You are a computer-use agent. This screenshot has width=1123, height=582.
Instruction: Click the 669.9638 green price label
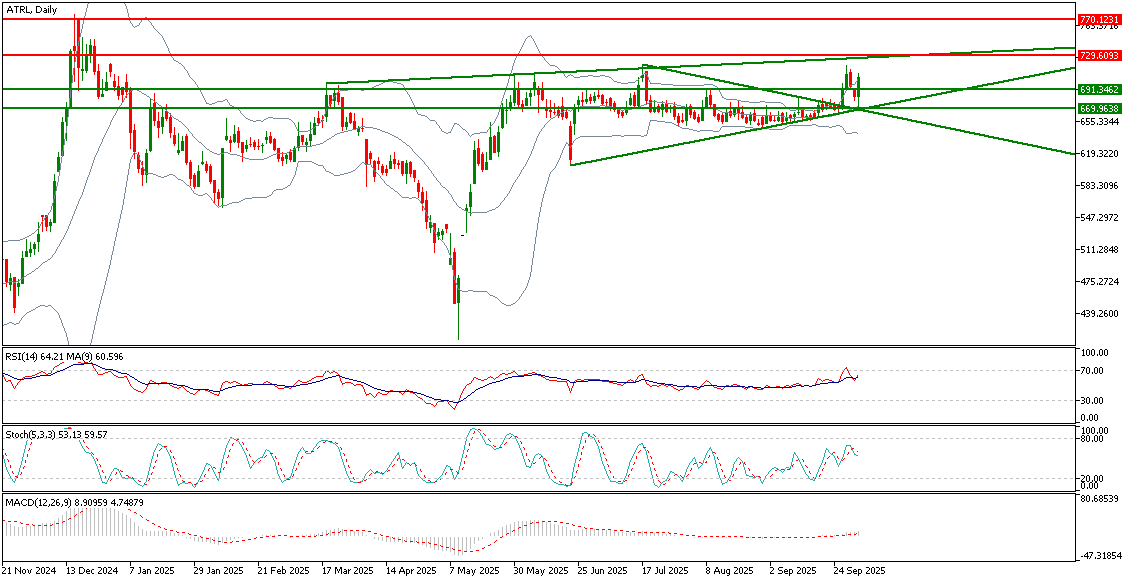[x=1098, y=107]
